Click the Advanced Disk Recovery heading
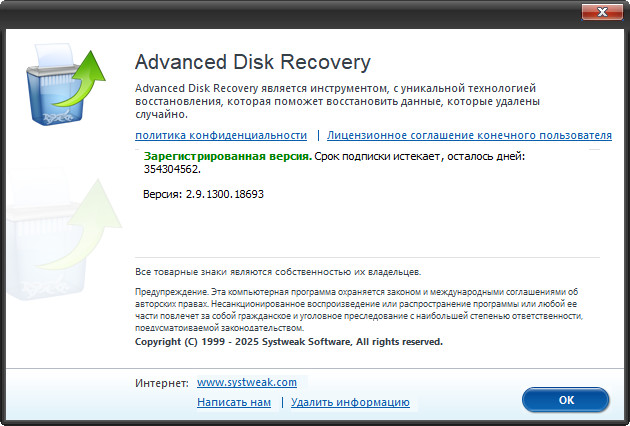The image size is (630, 426). click(x=253, y=62)
